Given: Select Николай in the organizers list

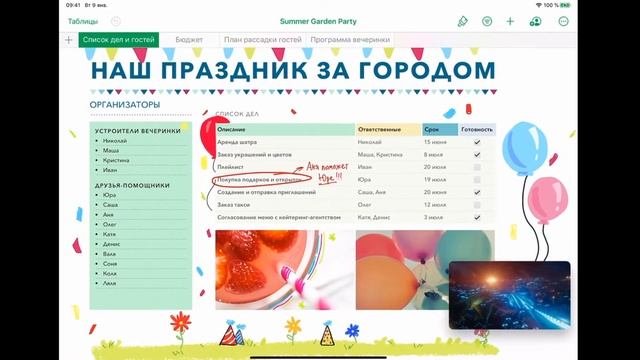Looking at the screenshot, I should pyautogui.click(x=115, y=141).
